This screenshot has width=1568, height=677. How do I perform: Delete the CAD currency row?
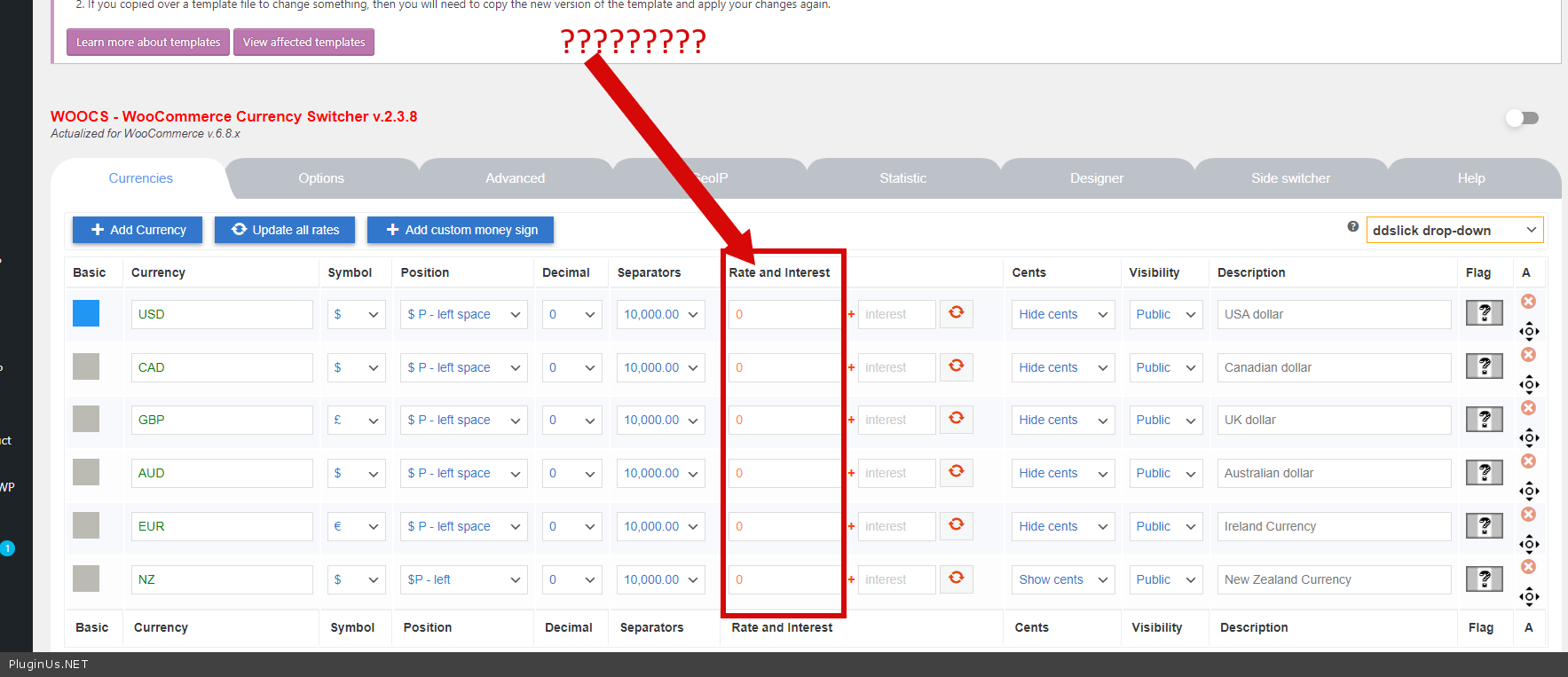(1528, 355)
